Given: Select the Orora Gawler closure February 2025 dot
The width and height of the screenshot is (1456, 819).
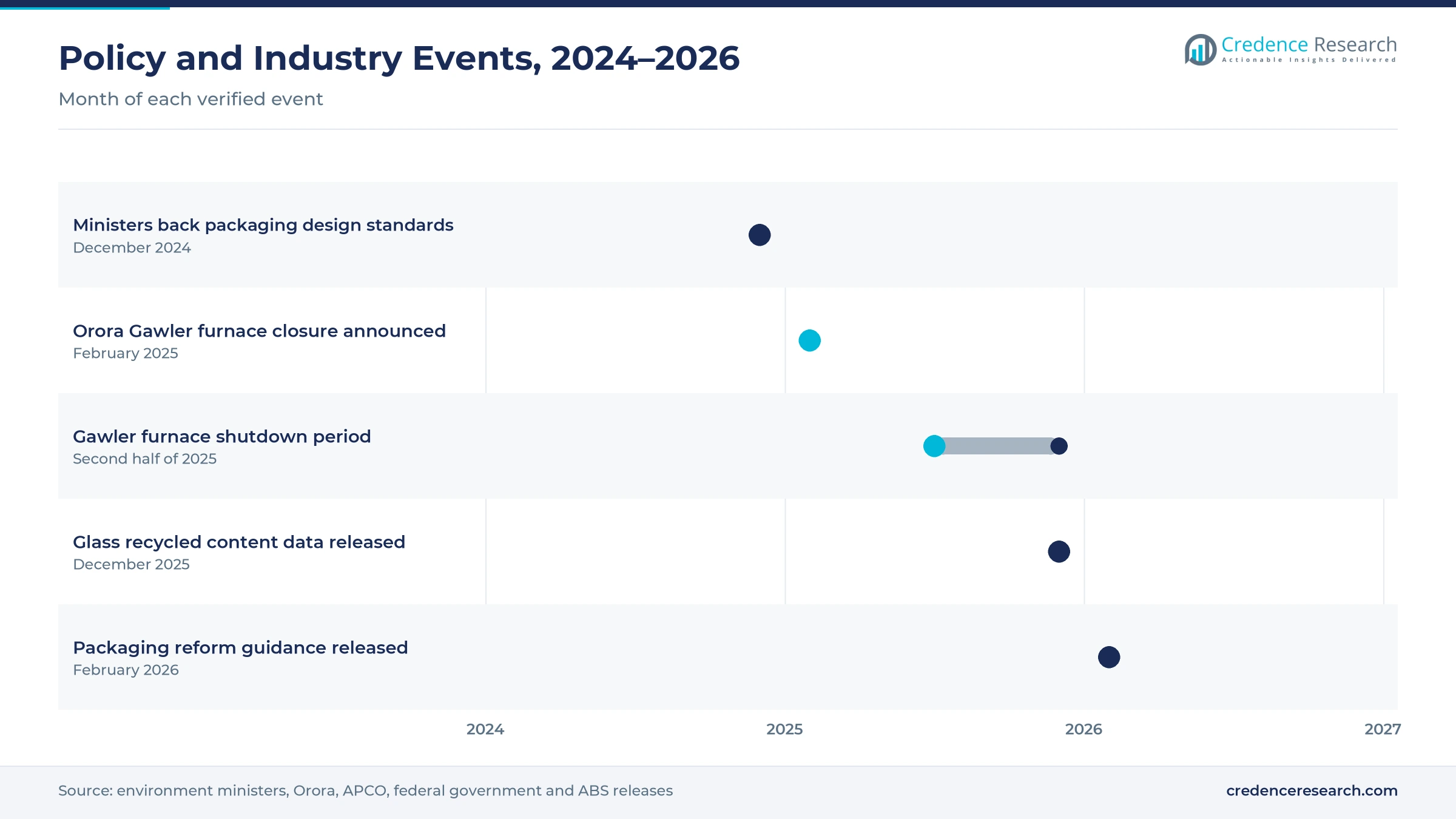Looking at the screenshot, I should (809, 340).
